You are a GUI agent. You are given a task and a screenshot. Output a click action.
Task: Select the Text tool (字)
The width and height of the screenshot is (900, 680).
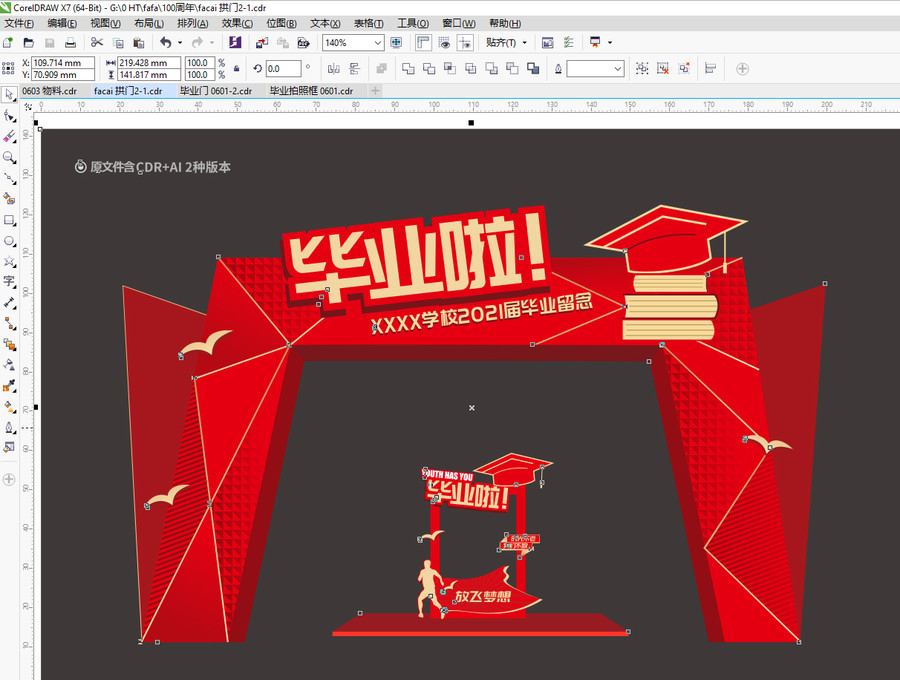coord(9,281)
